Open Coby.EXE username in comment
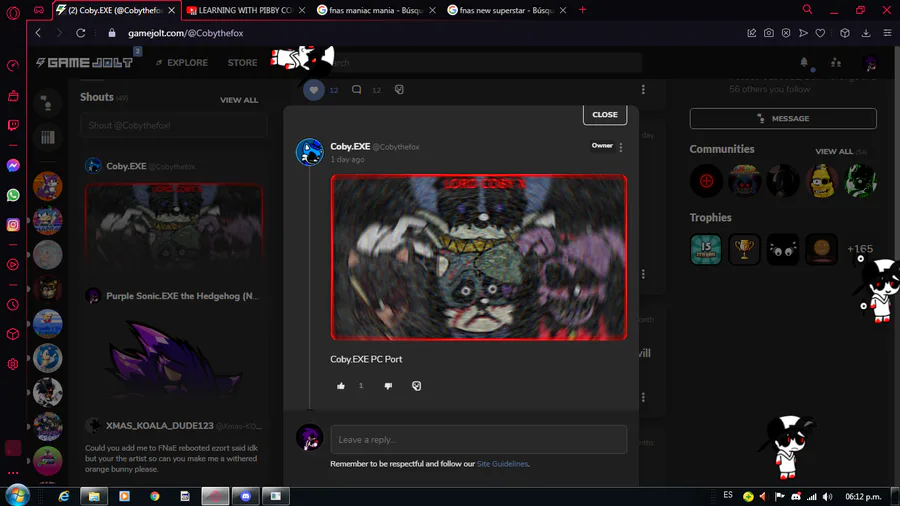Screen dimensions: 900x506 pos(350,146)
